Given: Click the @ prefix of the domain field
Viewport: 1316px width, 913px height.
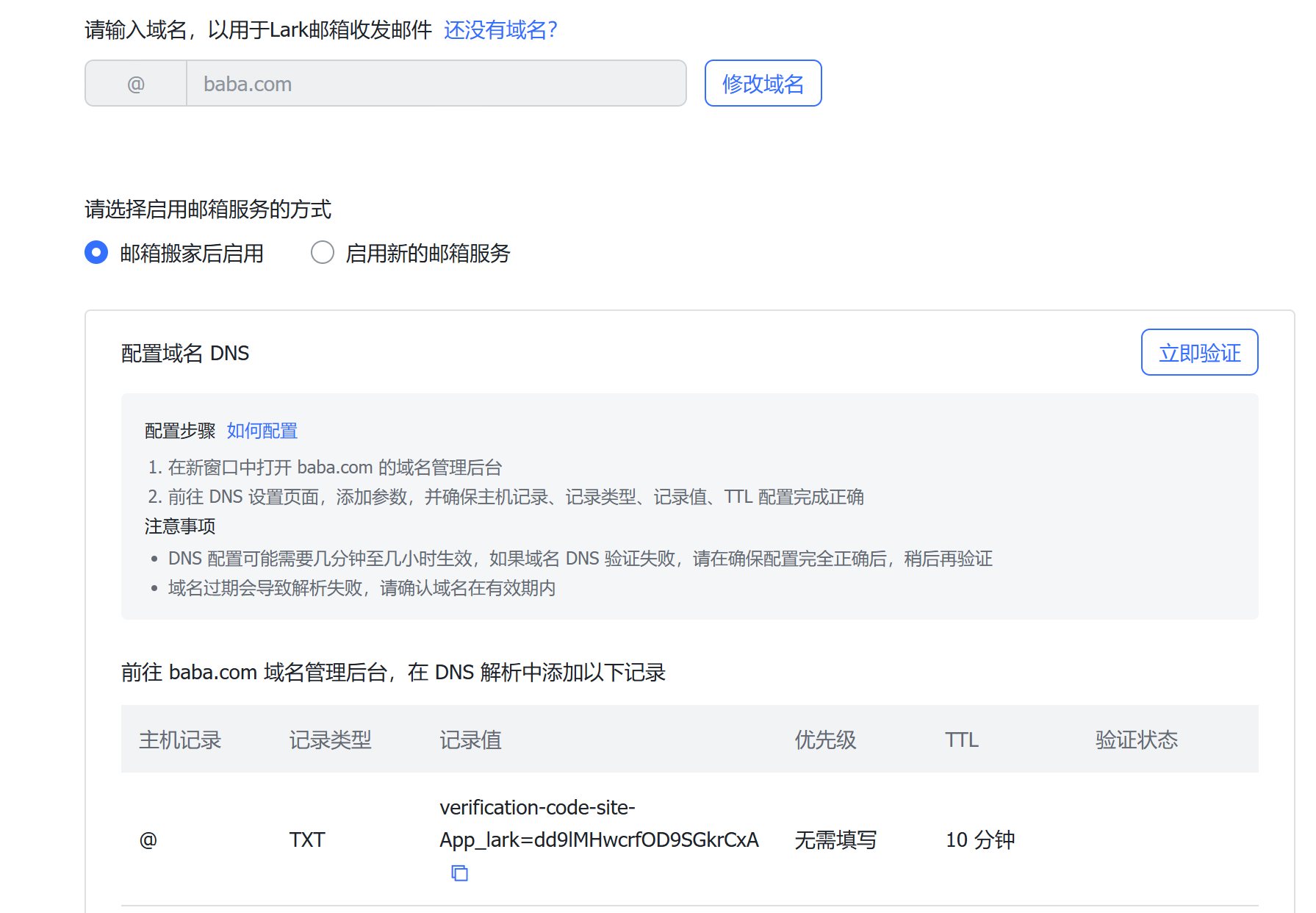Looking at the screenshot, I should coord(136,84).
